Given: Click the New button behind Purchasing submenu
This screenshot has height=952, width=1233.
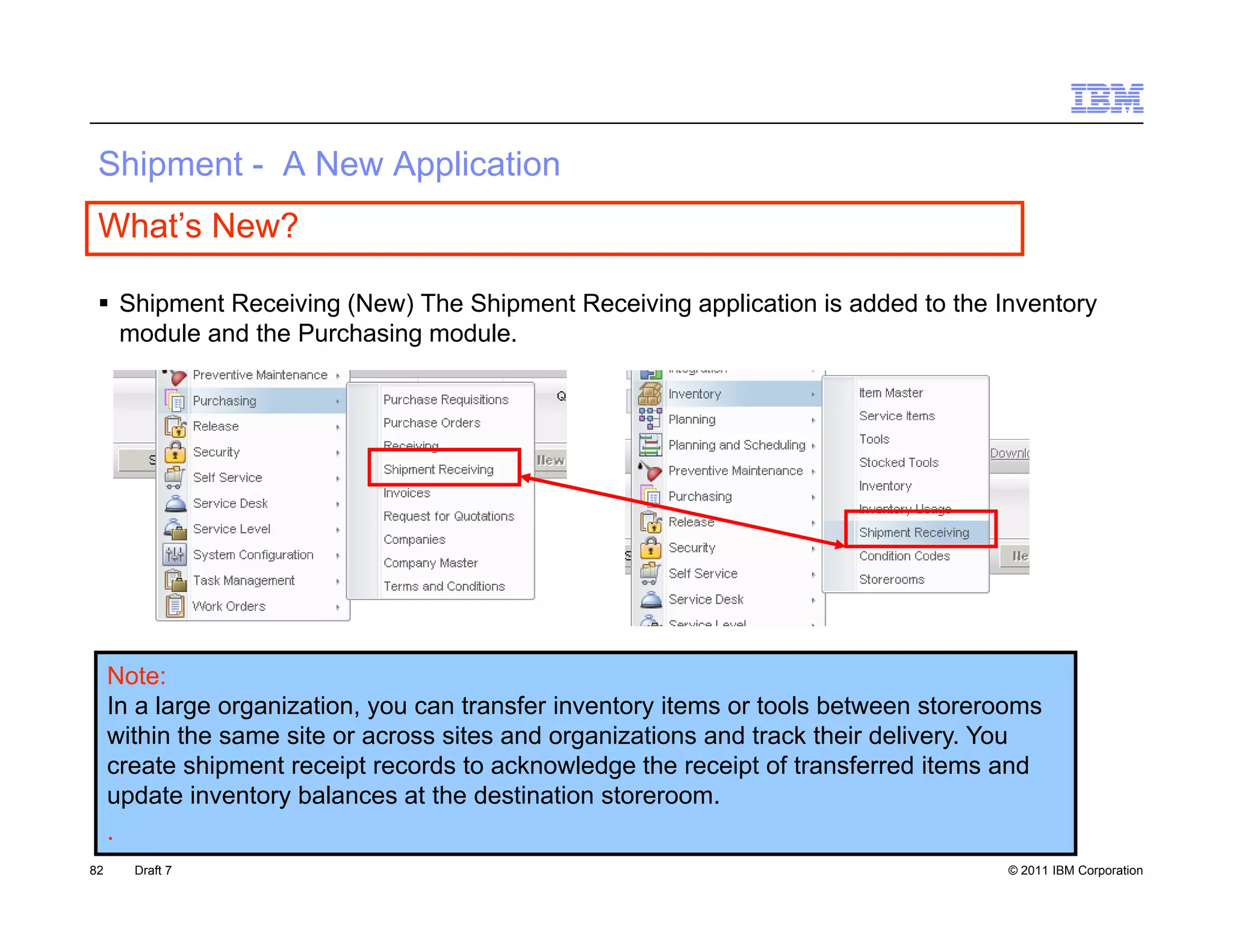Looking at the screenshot, I should [550, 460].
